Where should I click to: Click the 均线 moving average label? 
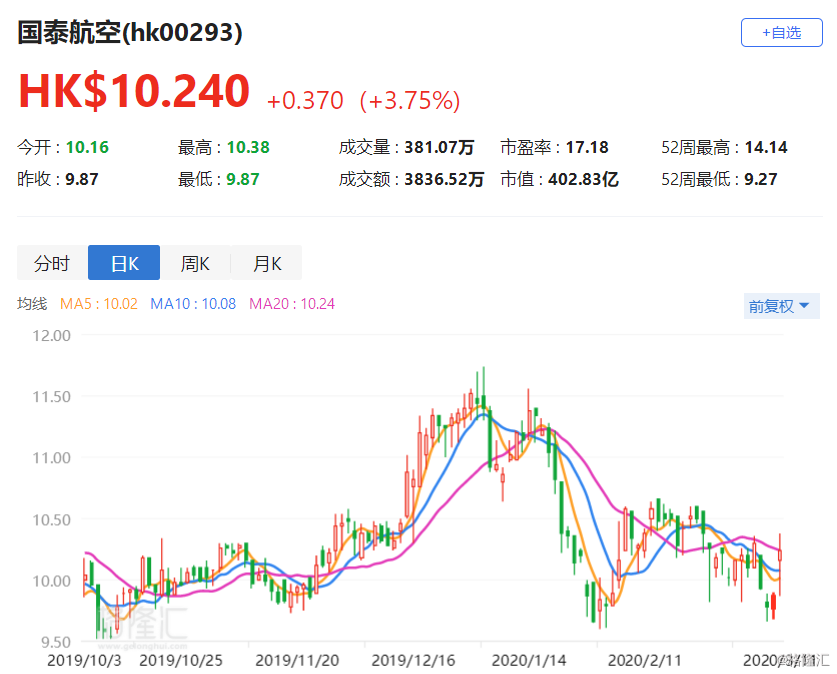tap(32, 304)
